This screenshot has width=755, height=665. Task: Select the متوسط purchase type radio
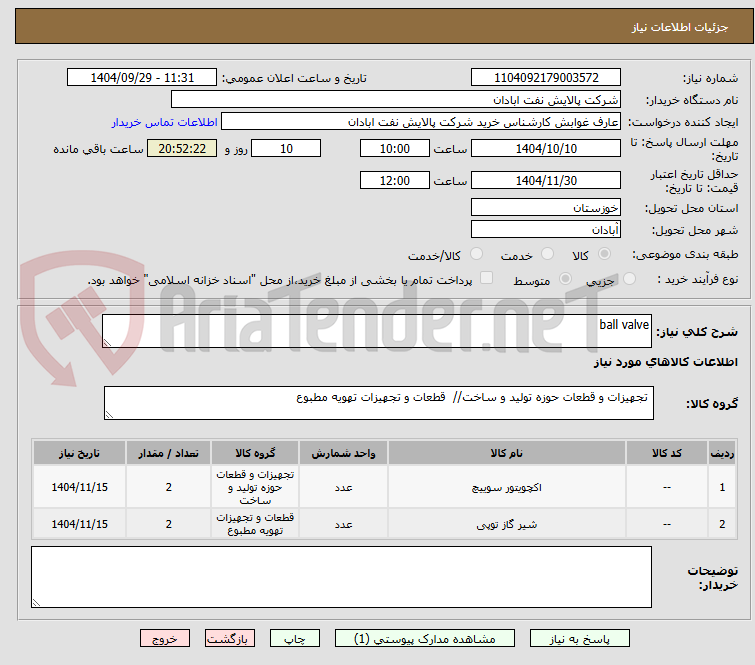click(565, 279)
